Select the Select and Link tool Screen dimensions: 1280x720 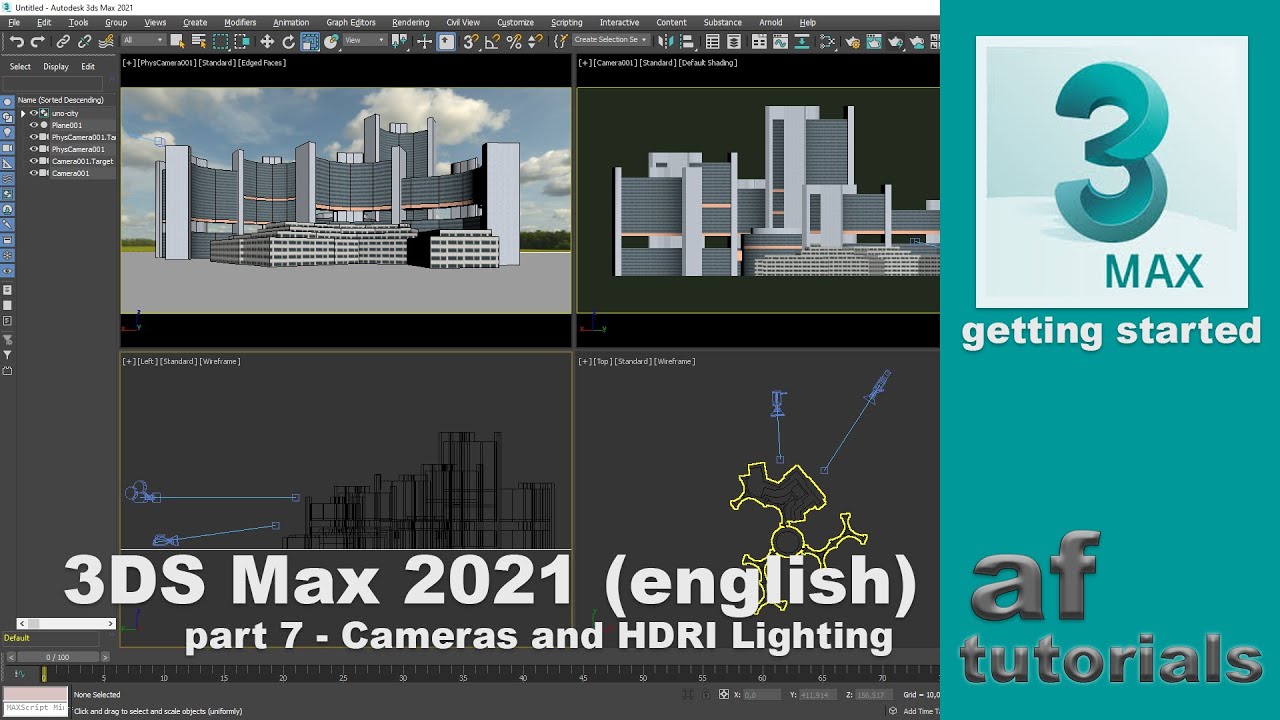click(x=63, y=41)
